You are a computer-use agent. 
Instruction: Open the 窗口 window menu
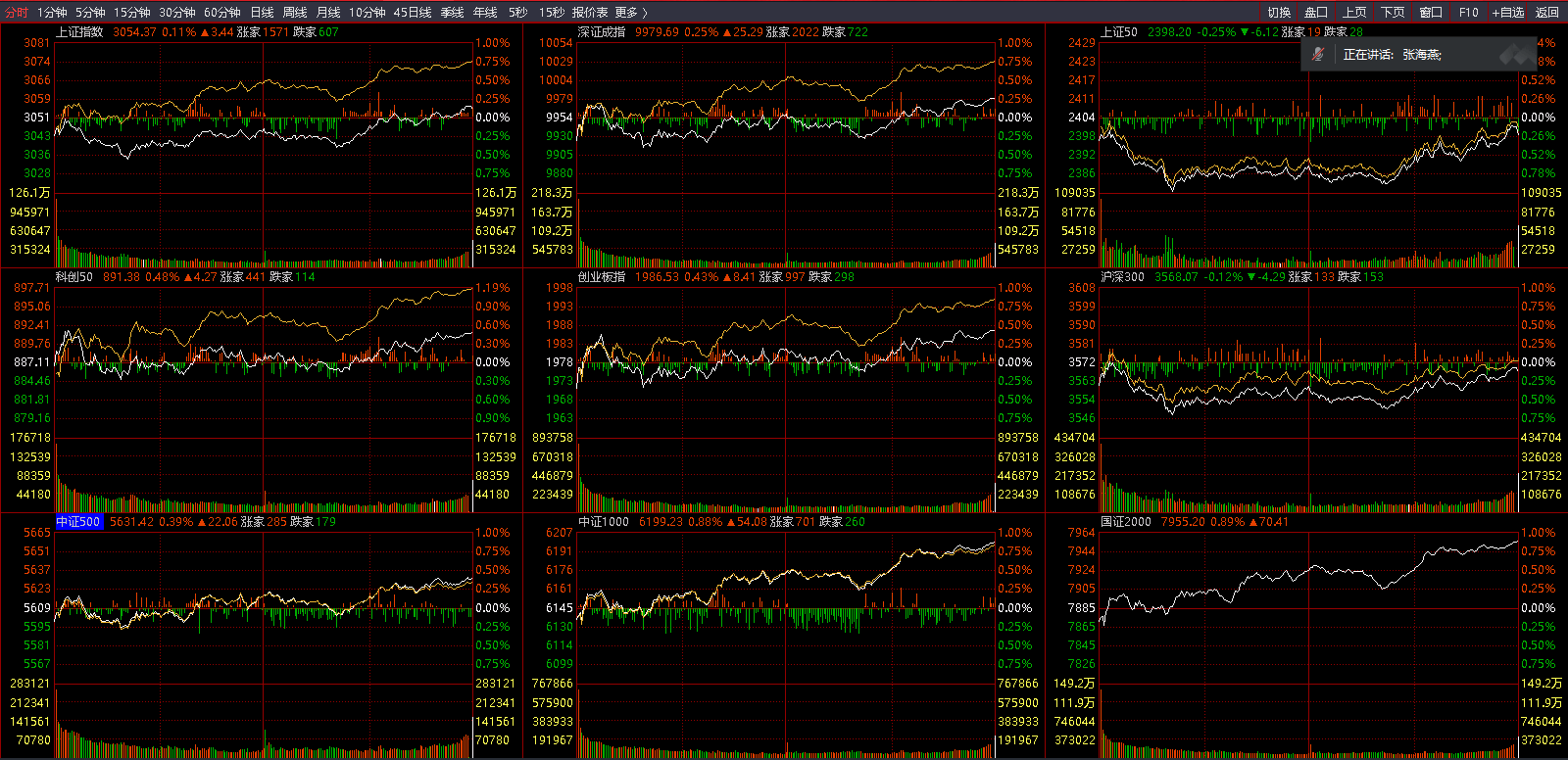tap(1431, 12)
